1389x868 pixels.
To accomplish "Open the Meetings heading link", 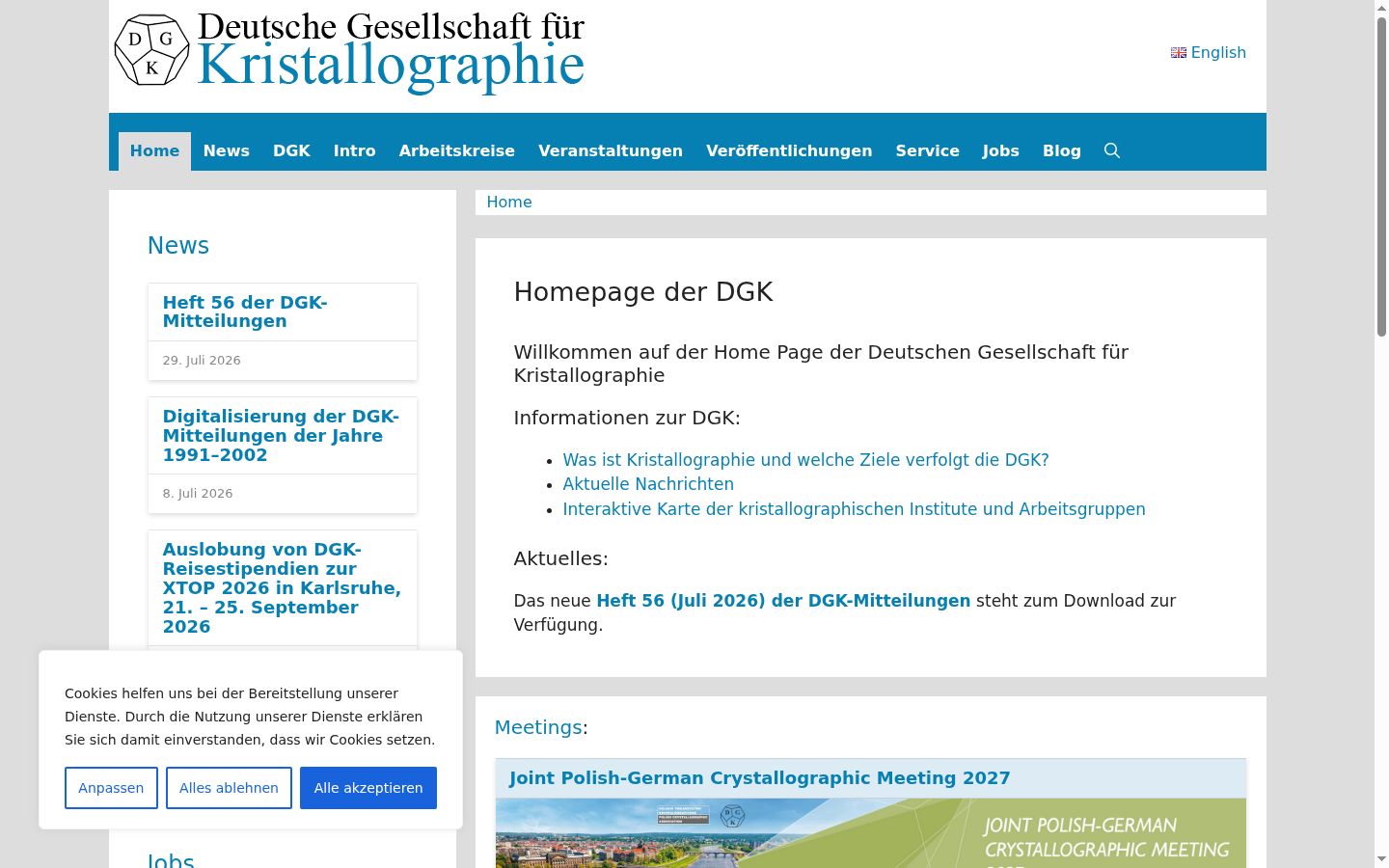I will (538, 727).
